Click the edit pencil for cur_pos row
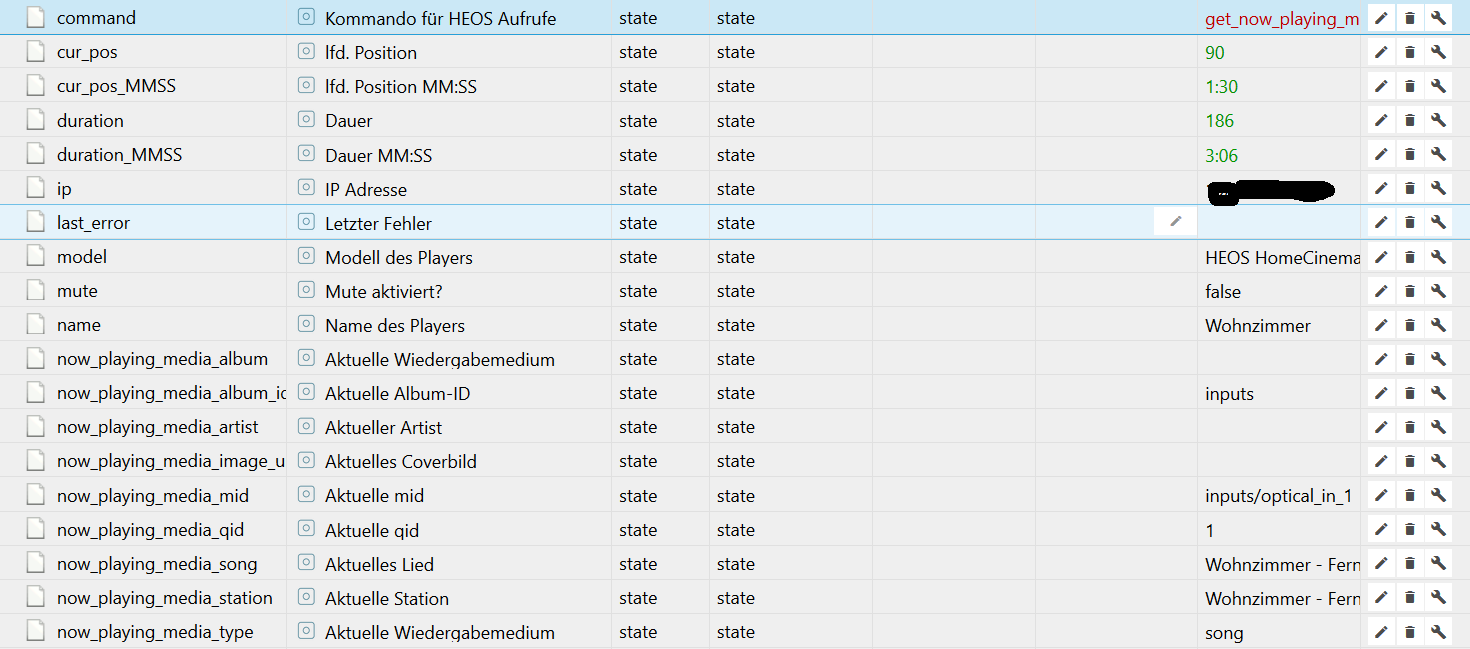The width and height of the screenshot is (1470, 649). (1381, 53)
